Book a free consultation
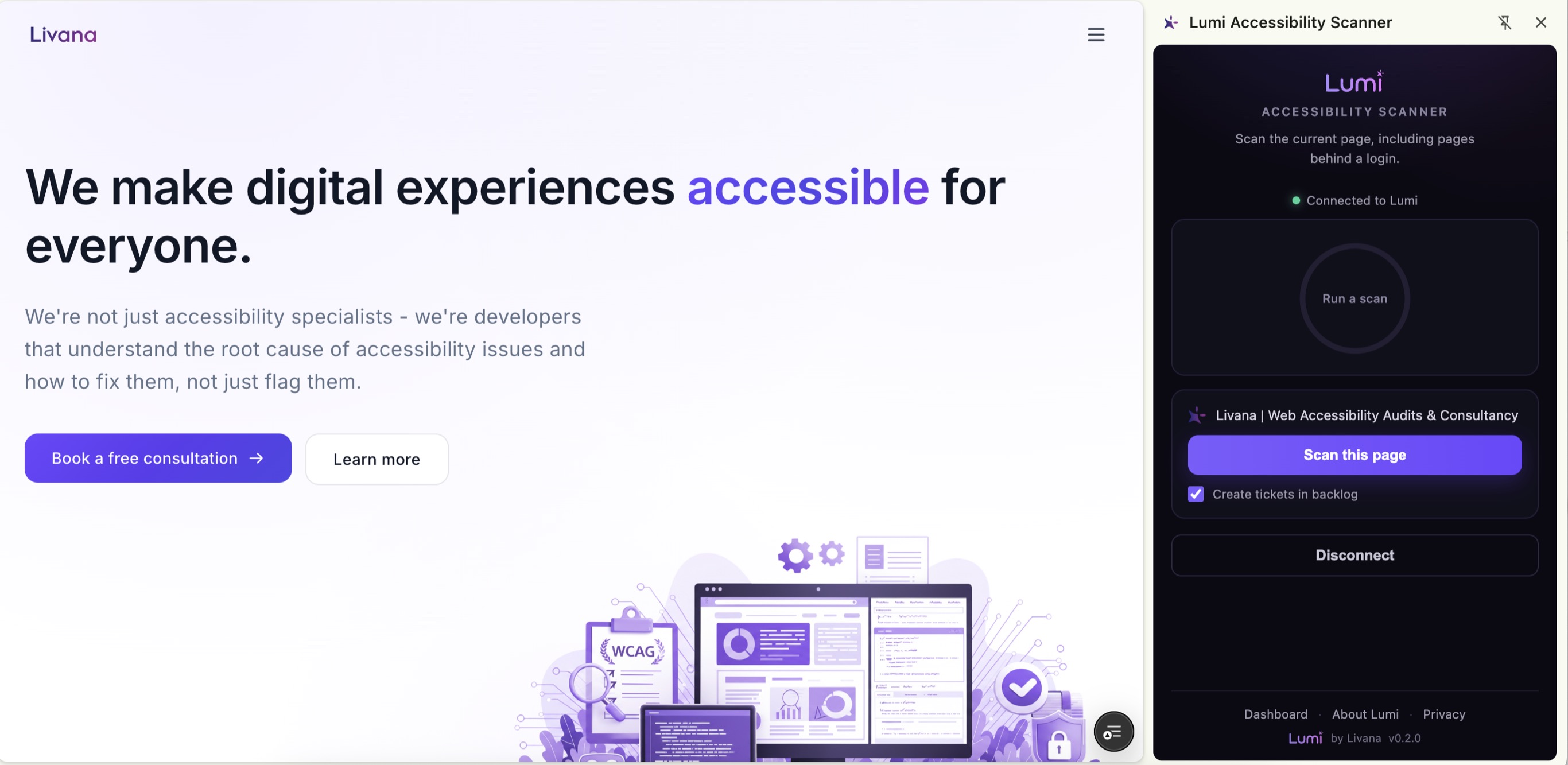The height and width of the screenshot is (765, 1568). (x=158, y=459)
